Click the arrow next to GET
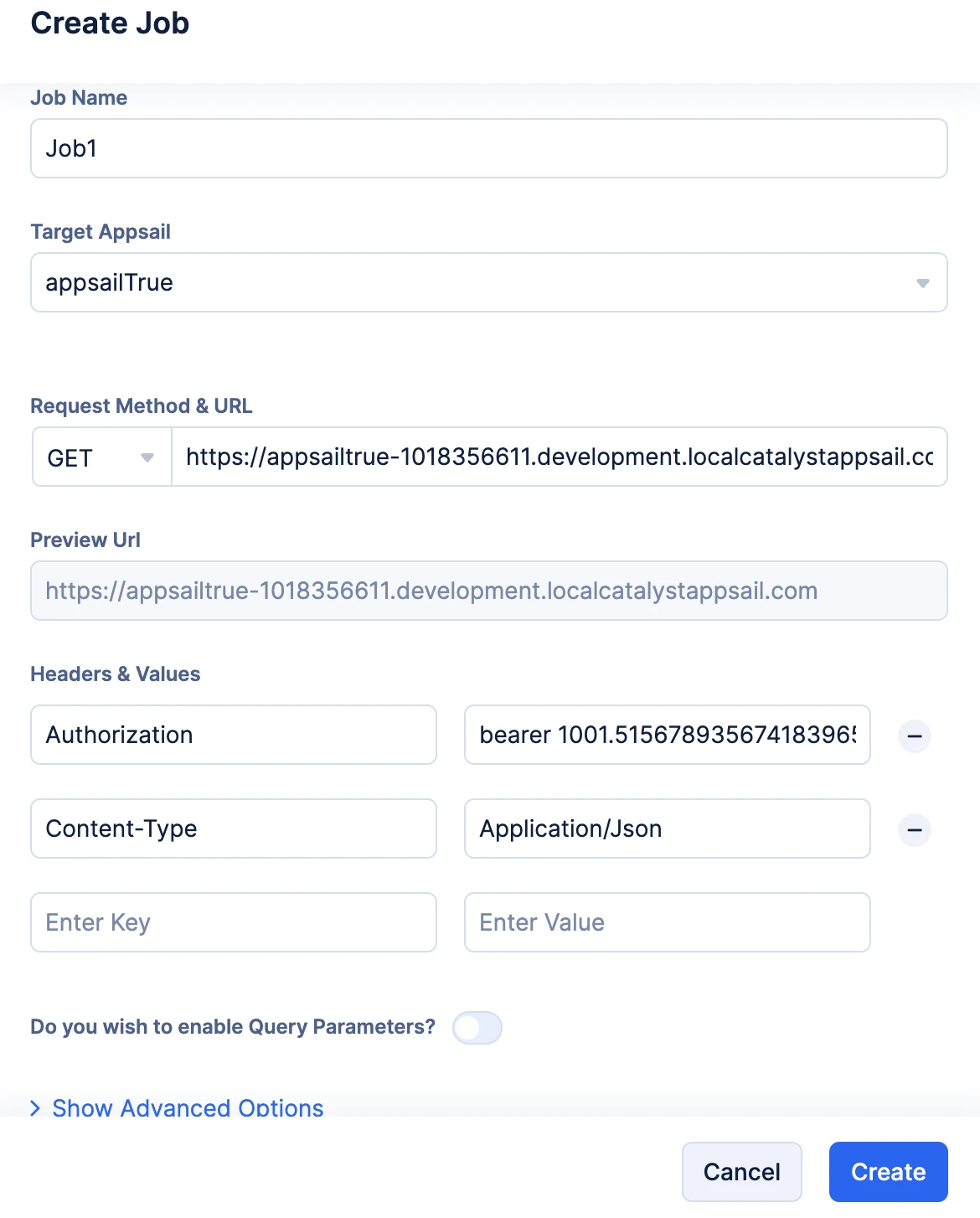The image size is (980, 1218). tap(147, 457)
